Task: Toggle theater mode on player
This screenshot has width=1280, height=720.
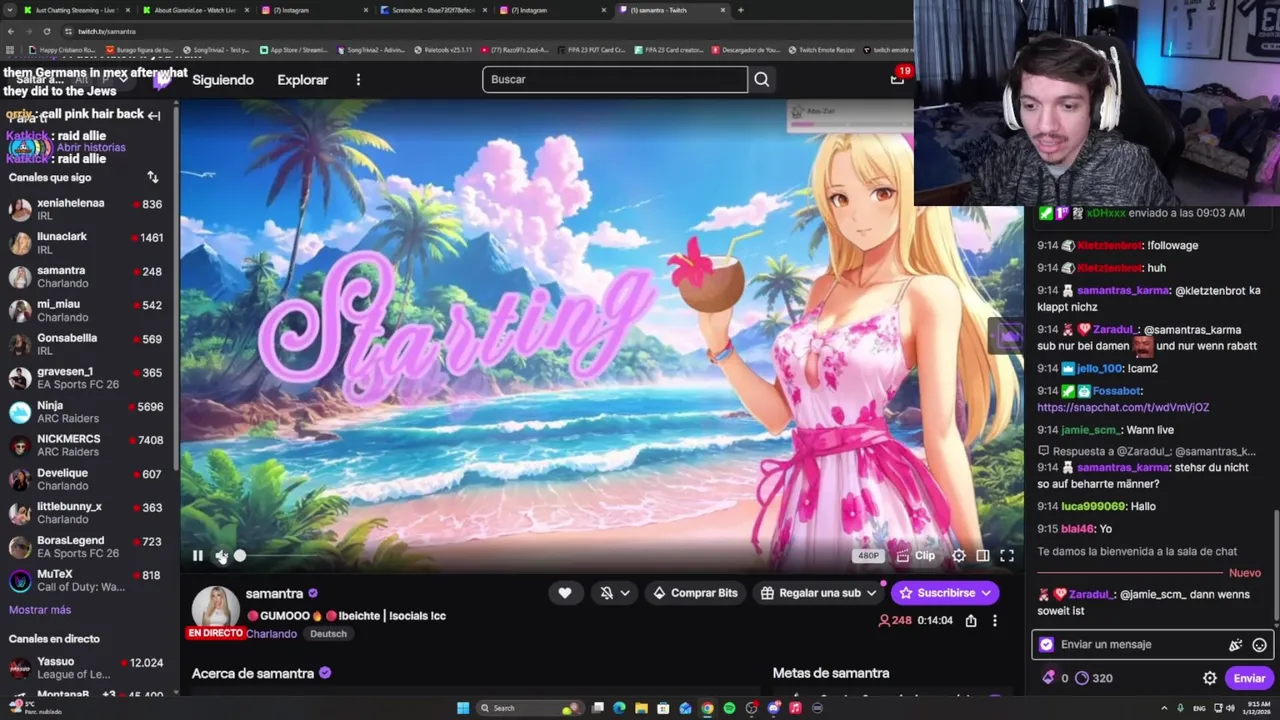Action: click(x=983, y=556)
